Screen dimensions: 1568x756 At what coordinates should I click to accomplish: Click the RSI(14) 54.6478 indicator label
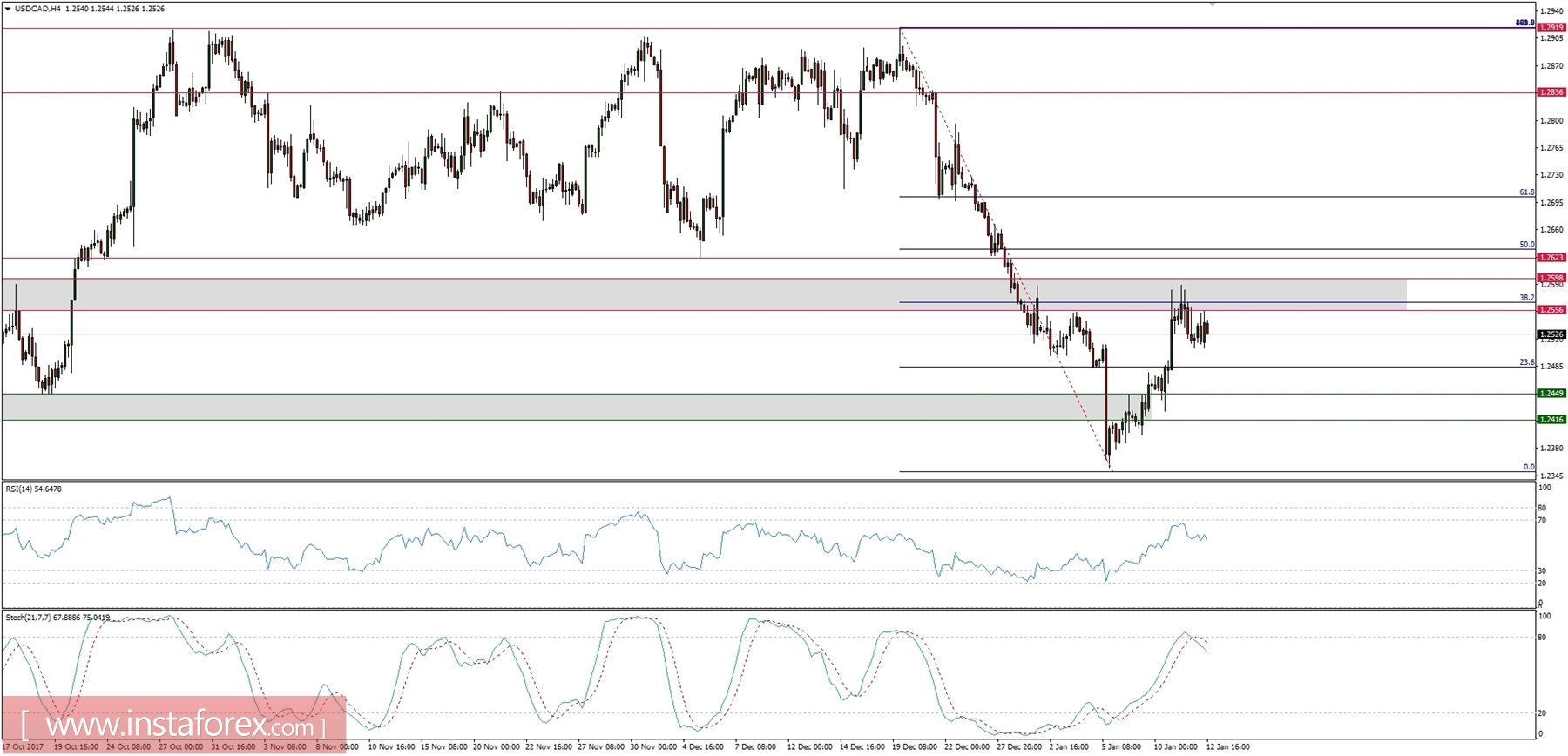pyautogui.click(x=34, y=489)
